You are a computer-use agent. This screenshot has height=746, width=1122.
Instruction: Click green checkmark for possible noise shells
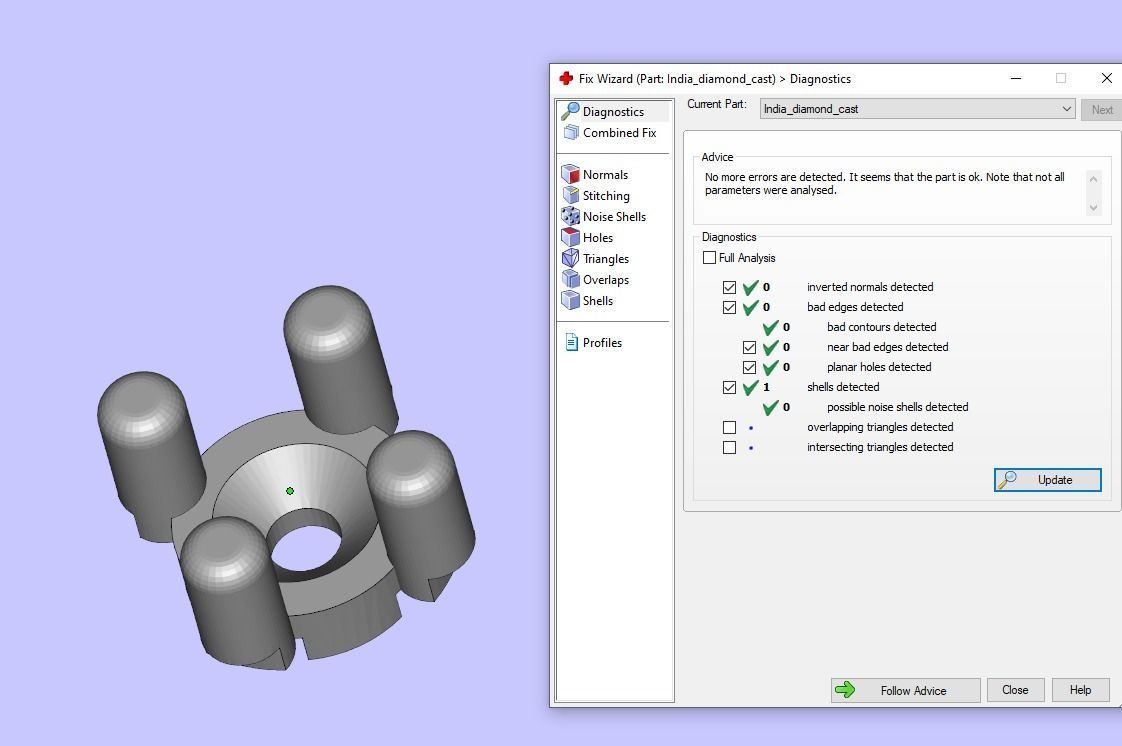(770, 408)
